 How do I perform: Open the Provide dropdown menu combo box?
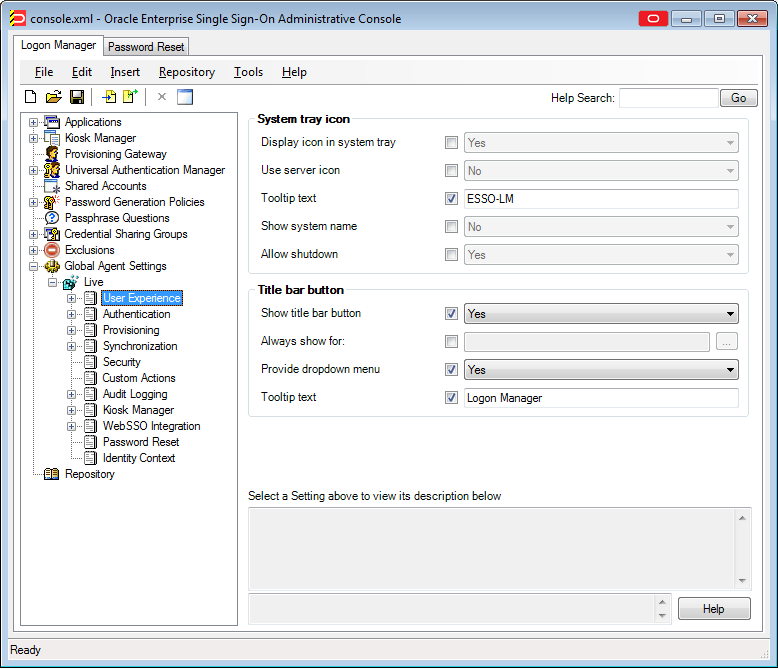click(601, 370)
